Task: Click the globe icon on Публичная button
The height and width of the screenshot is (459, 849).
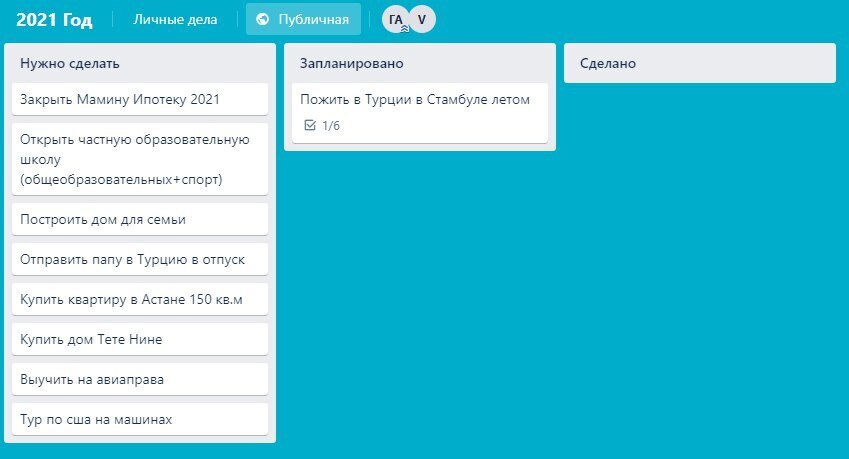Action: [263, 19]
